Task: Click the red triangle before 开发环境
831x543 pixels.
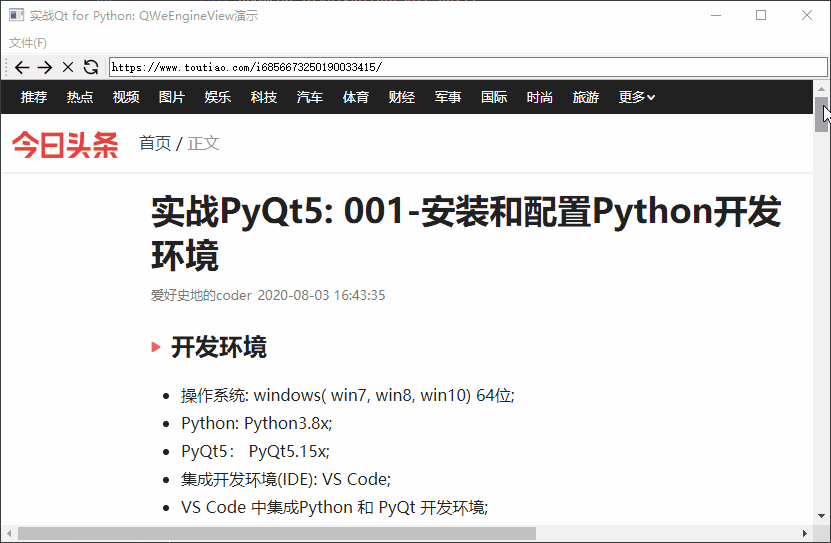Action: tap(156, 348)
